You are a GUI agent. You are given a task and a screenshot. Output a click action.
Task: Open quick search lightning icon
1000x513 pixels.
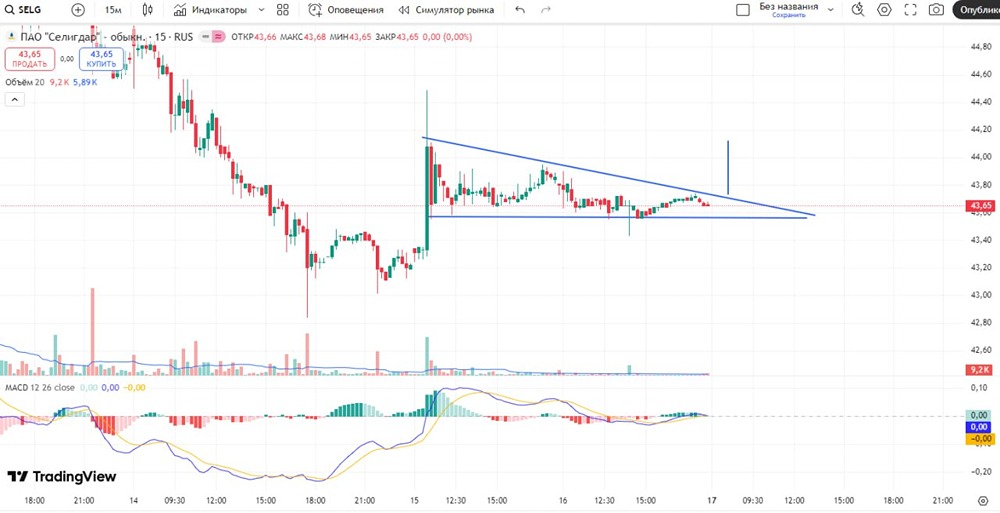point(858,10)
